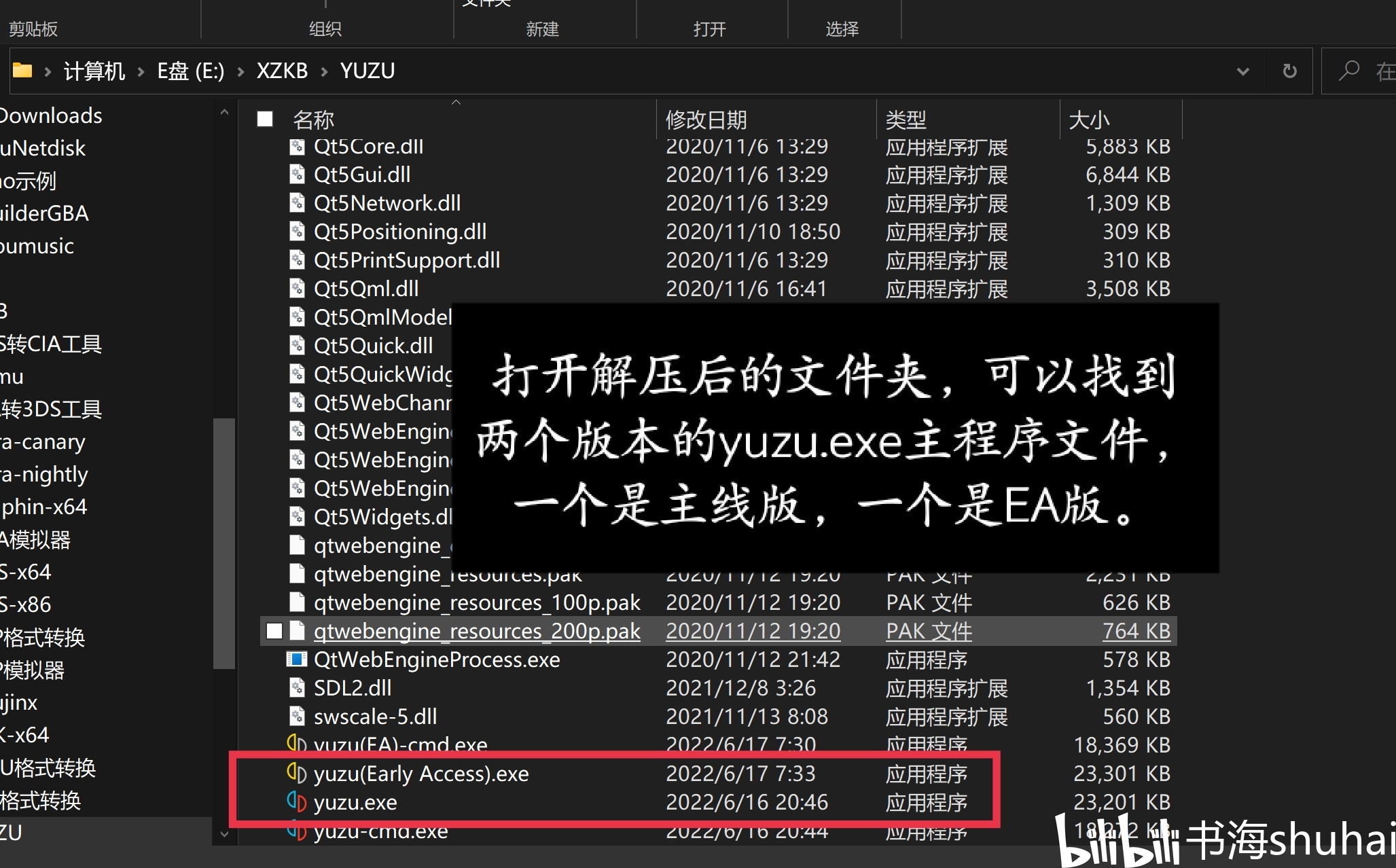Click the sort arrow on the 名称 column
Image resolution: width=1396 pixels, height=868 pixels.
tap(457, 102)
